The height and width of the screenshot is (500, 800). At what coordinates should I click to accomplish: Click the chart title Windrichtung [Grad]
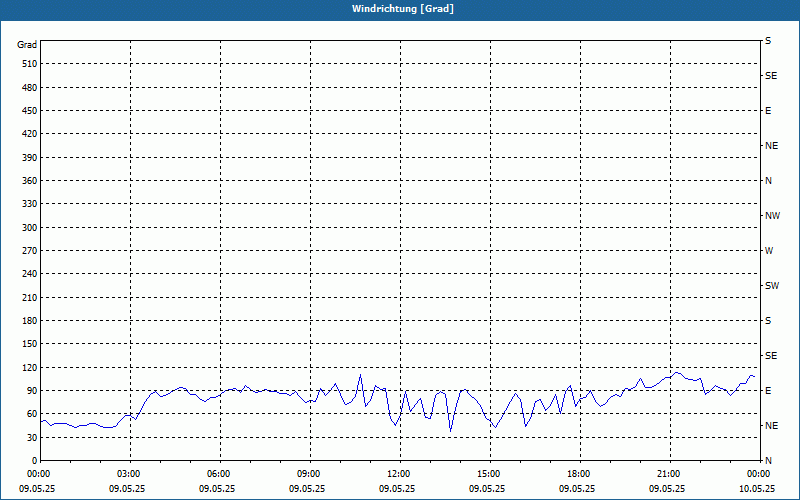pyautogui.click(x=403, y=9)
